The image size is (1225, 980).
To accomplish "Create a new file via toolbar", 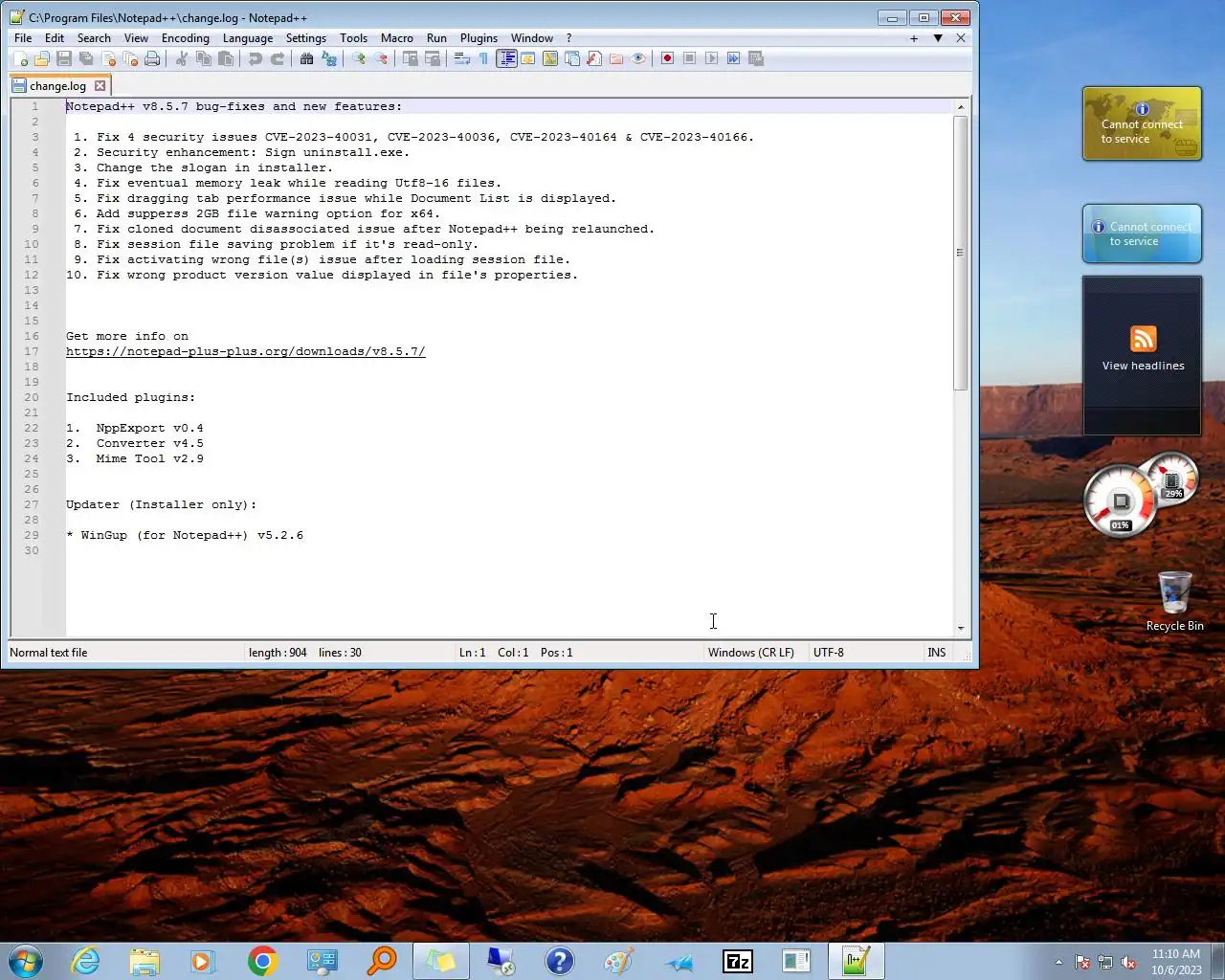I will coord(20,58).
